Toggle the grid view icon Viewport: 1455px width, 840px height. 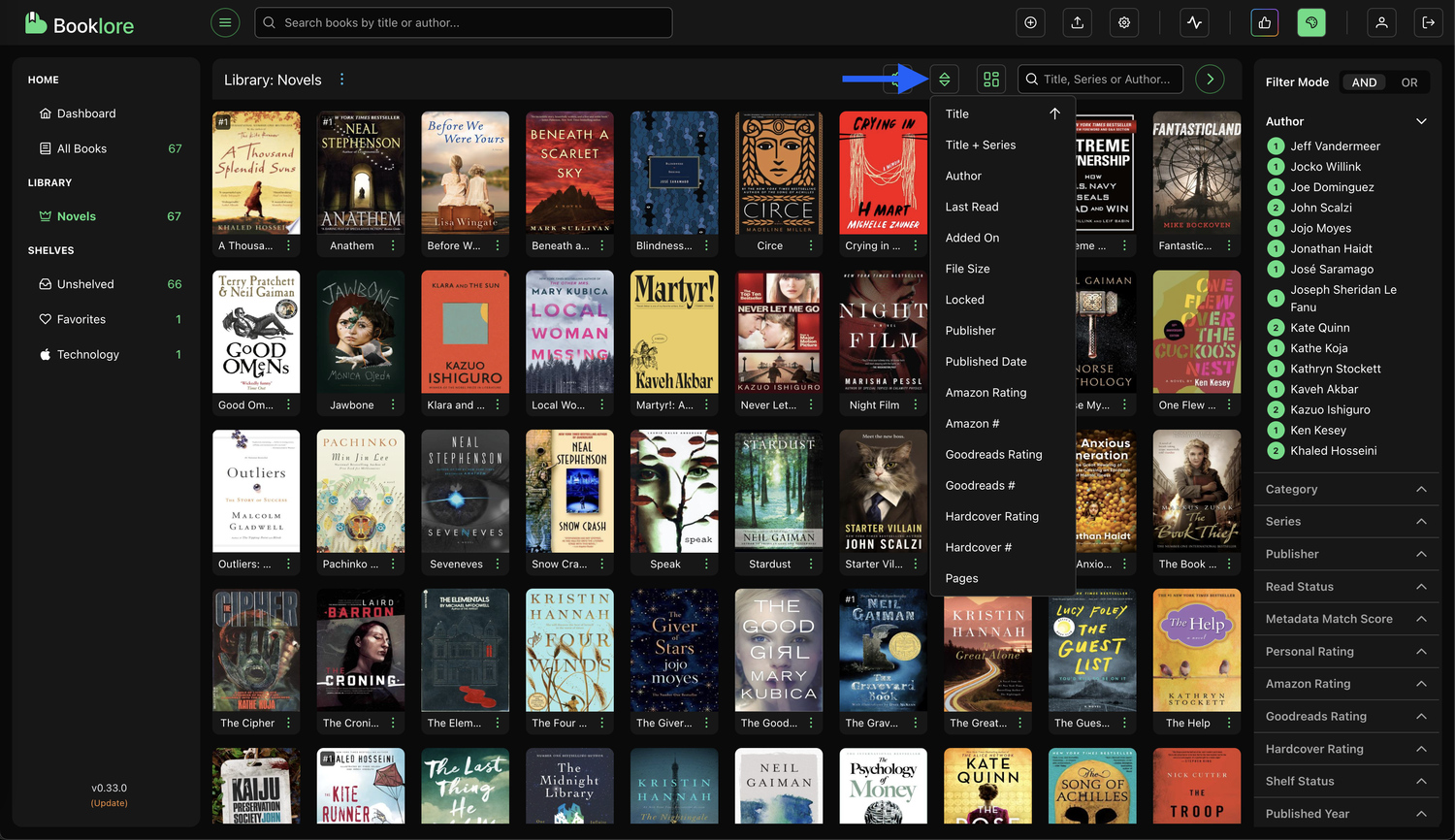click(x=990, y=80)
